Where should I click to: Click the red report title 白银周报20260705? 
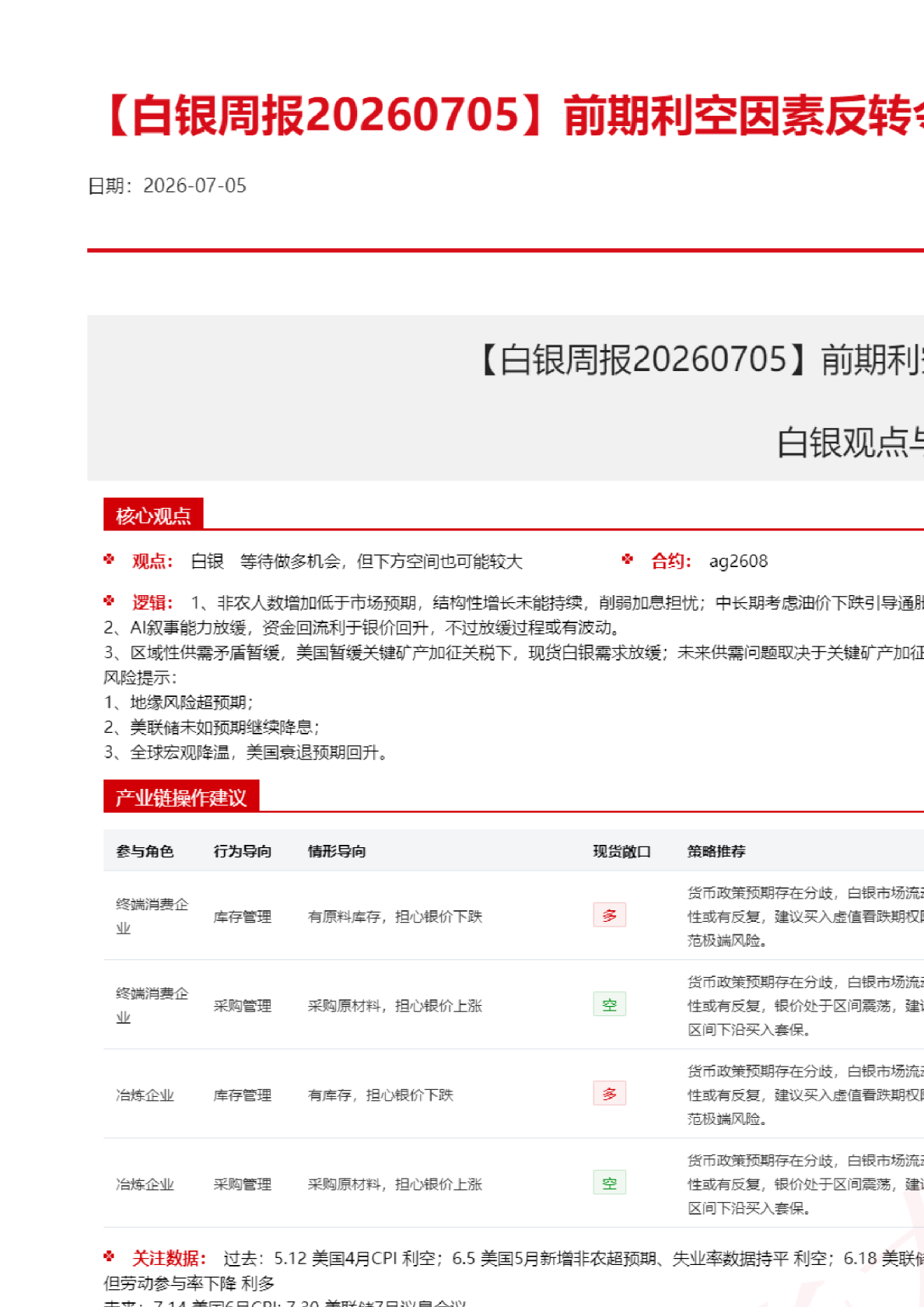(x=326, y=116)
